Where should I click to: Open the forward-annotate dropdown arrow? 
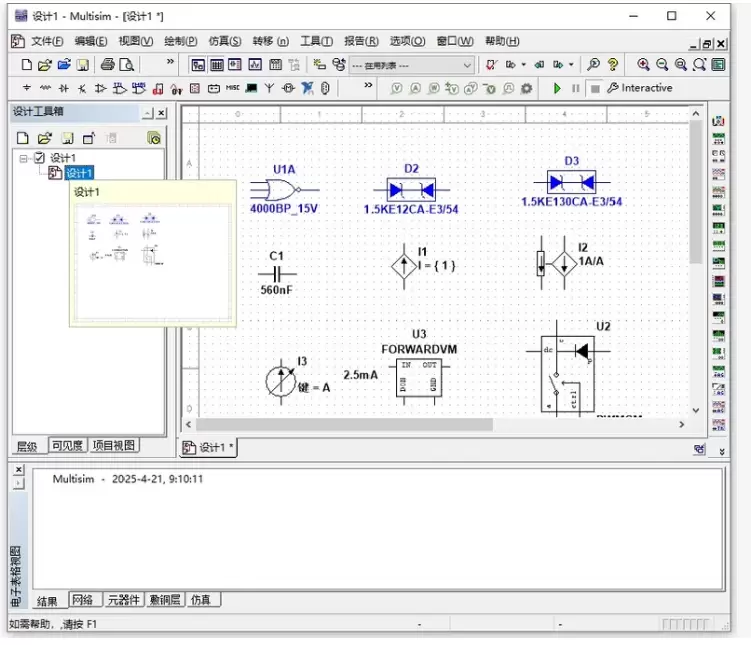(571, 65)
